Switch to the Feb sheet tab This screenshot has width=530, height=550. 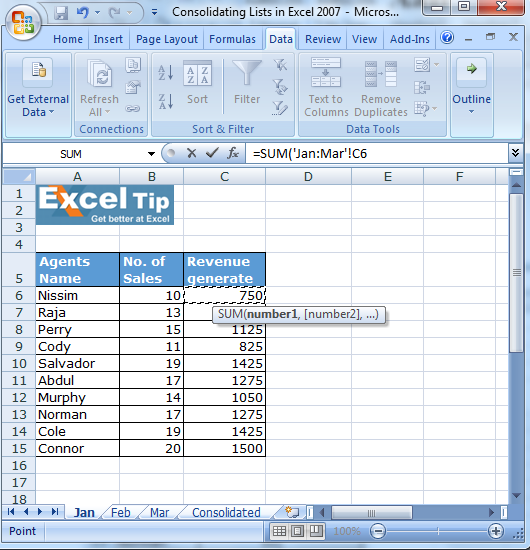pyautogui.click(x=121, y=512)
